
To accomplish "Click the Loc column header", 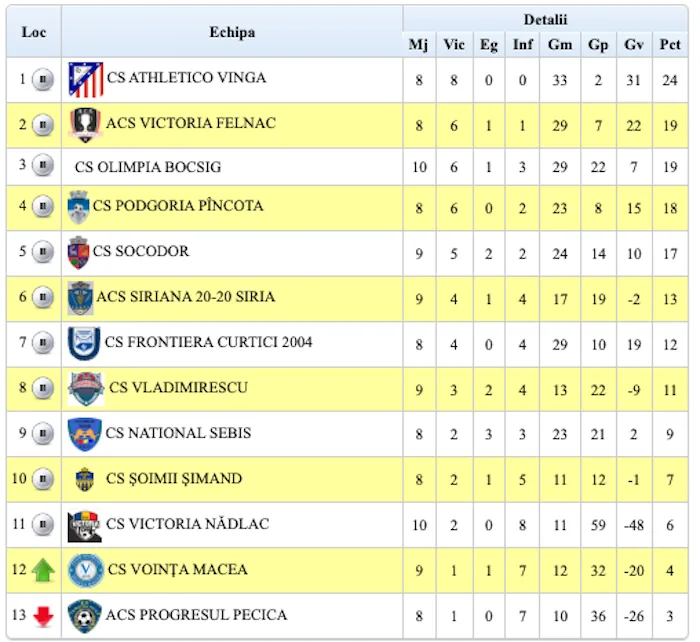I will coord(34,32).
